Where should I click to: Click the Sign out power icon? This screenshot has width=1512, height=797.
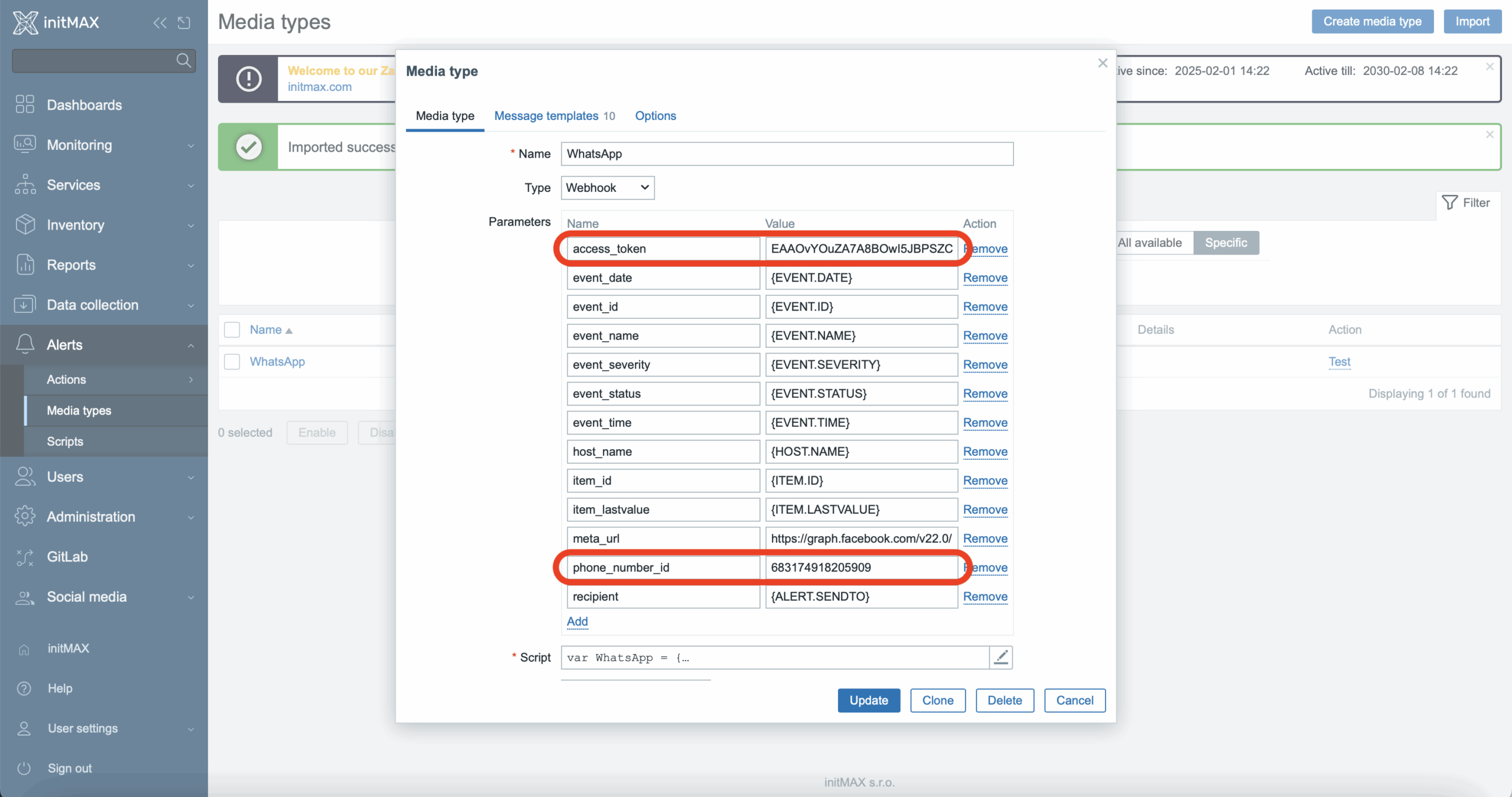(24, 768)
